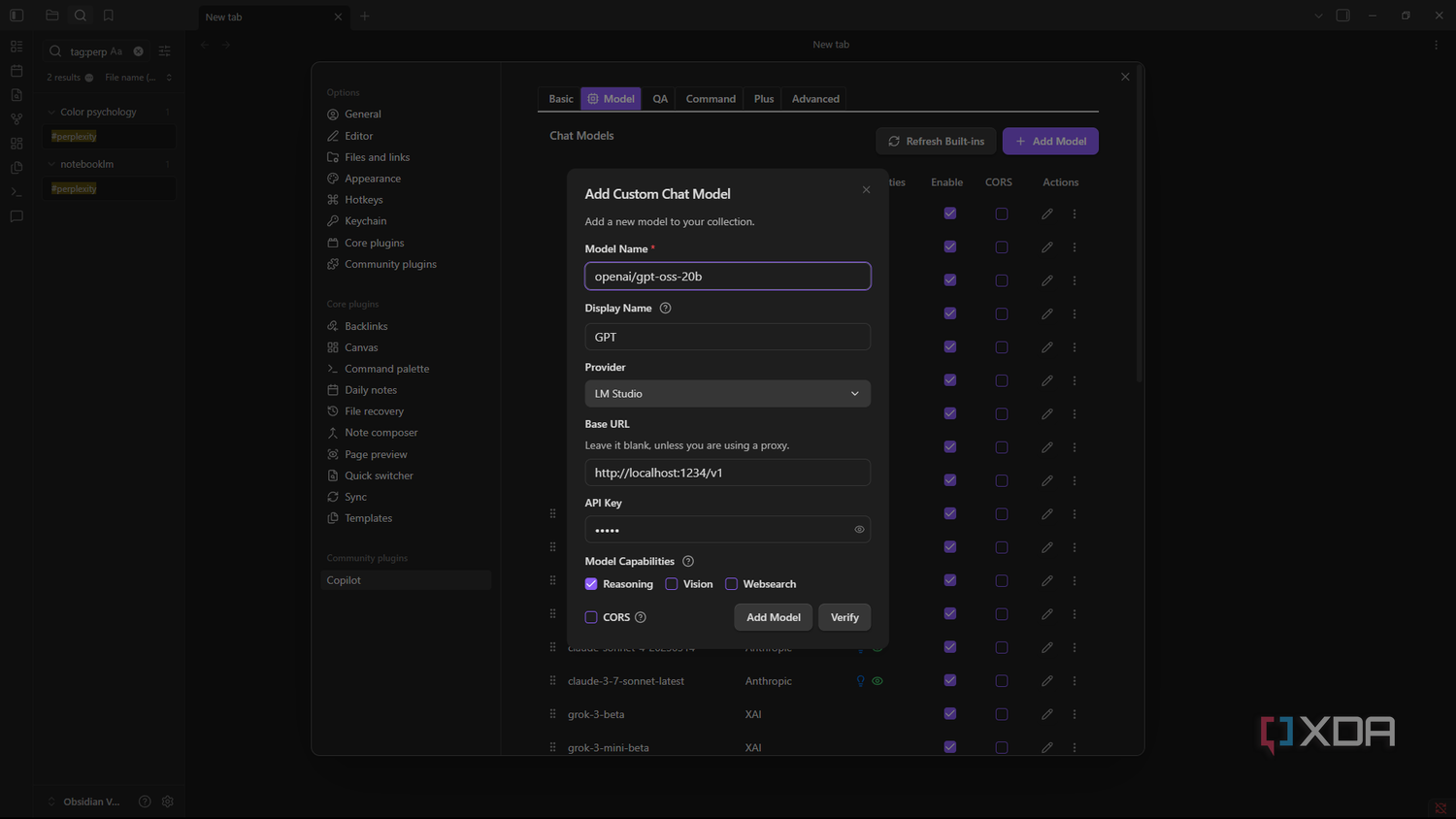Viewport: 1456px width, 819px height.
Task: Open the Provider dropdown showing LM Studio
Action: (728, 394)
